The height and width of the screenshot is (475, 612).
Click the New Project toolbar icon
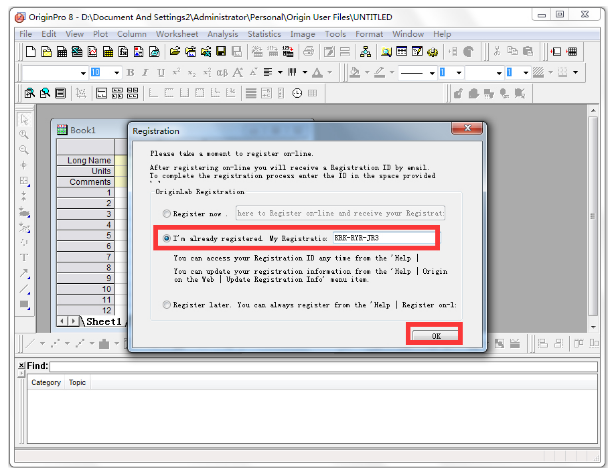pyautogui.click(x=30, y=52)
